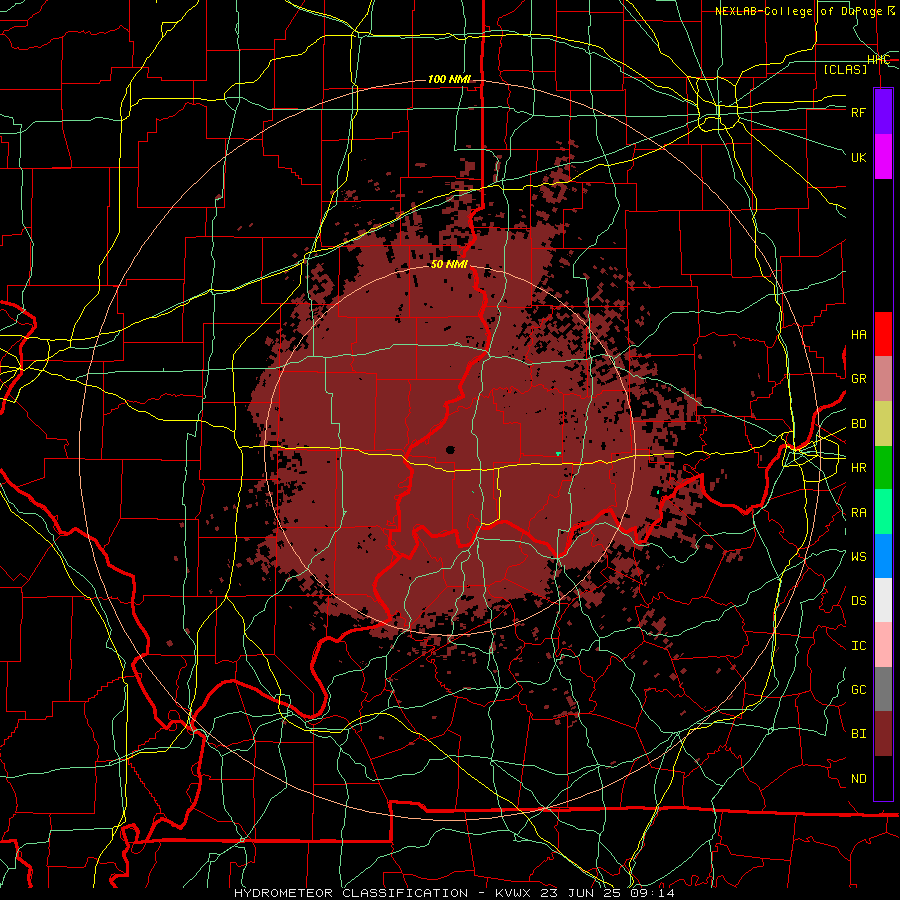Click the DS legend label

858,601
